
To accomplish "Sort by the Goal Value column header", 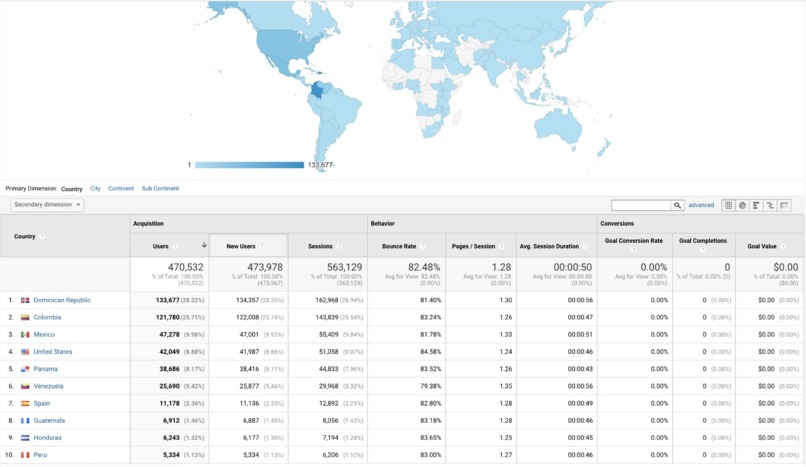I will coord(762,246).
